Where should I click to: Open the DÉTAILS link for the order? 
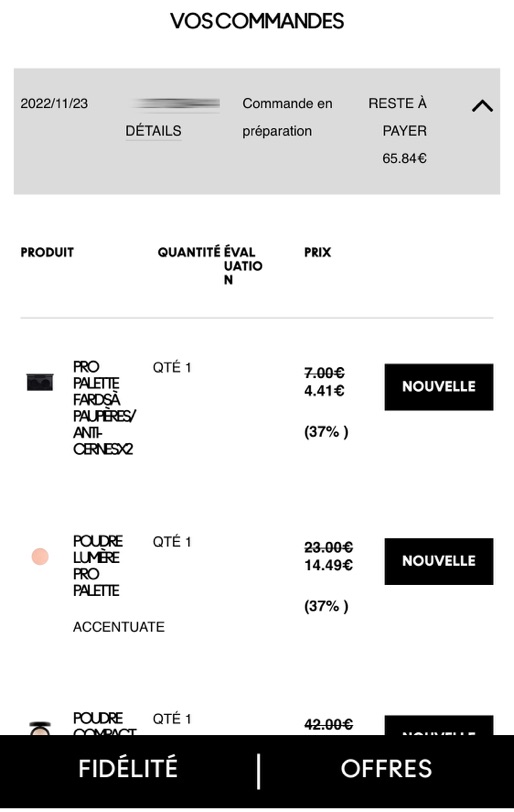pyautogui.click(x=153, y=131)
